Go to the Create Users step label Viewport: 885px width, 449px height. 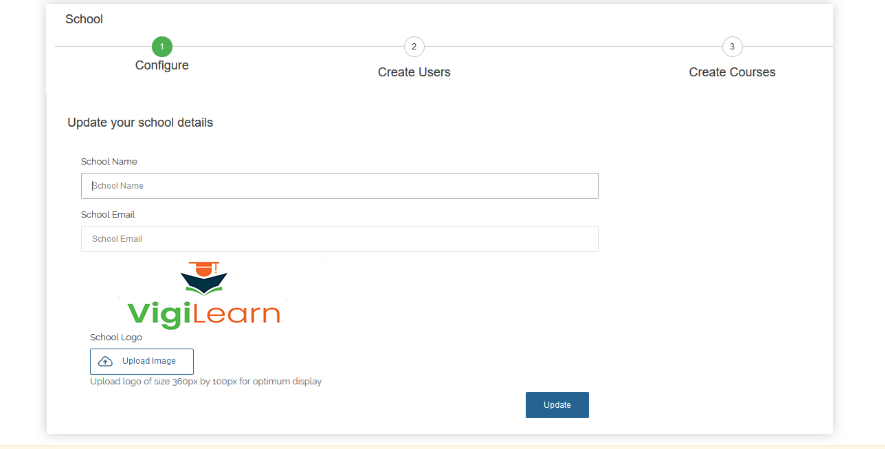pos(414,72)
